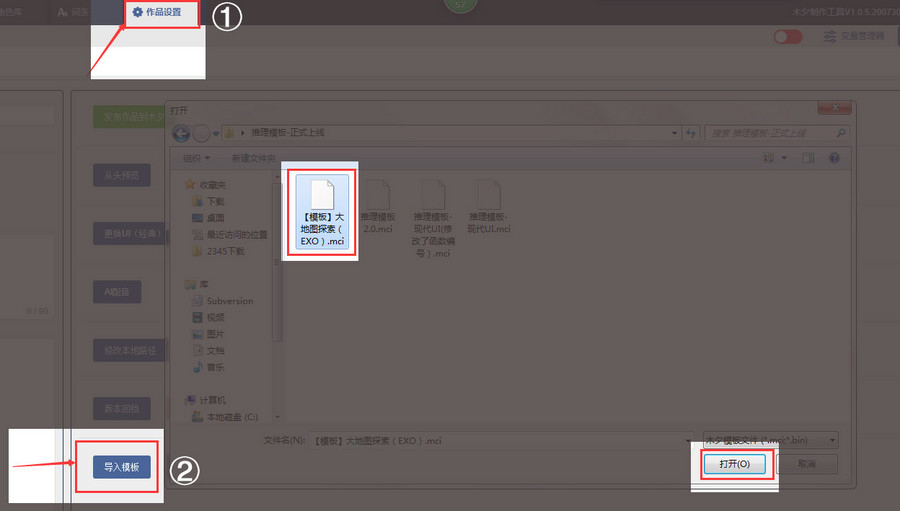This screenshot has width=900, height=511.
Task: Select 桌面 in the favorites list
Action: click(x=215, y=218)
